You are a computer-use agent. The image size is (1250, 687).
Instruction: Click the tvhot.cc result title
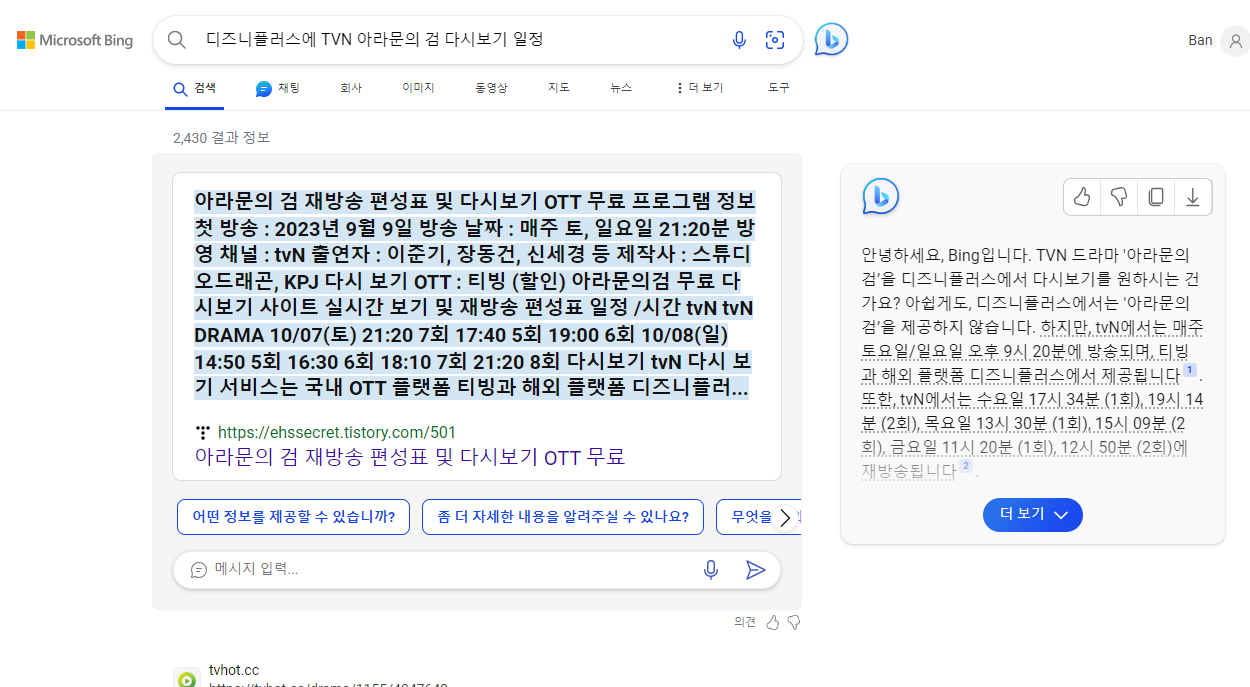point(234,670)
